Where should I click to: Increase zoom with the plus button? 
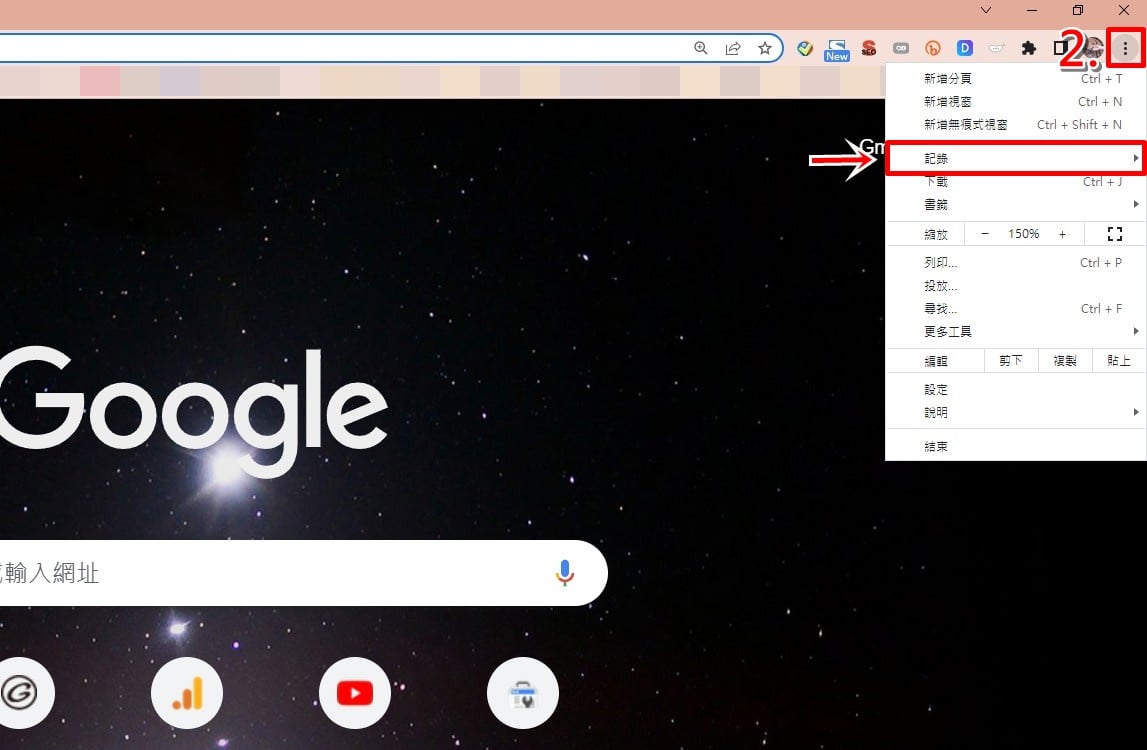(1062, 234)
